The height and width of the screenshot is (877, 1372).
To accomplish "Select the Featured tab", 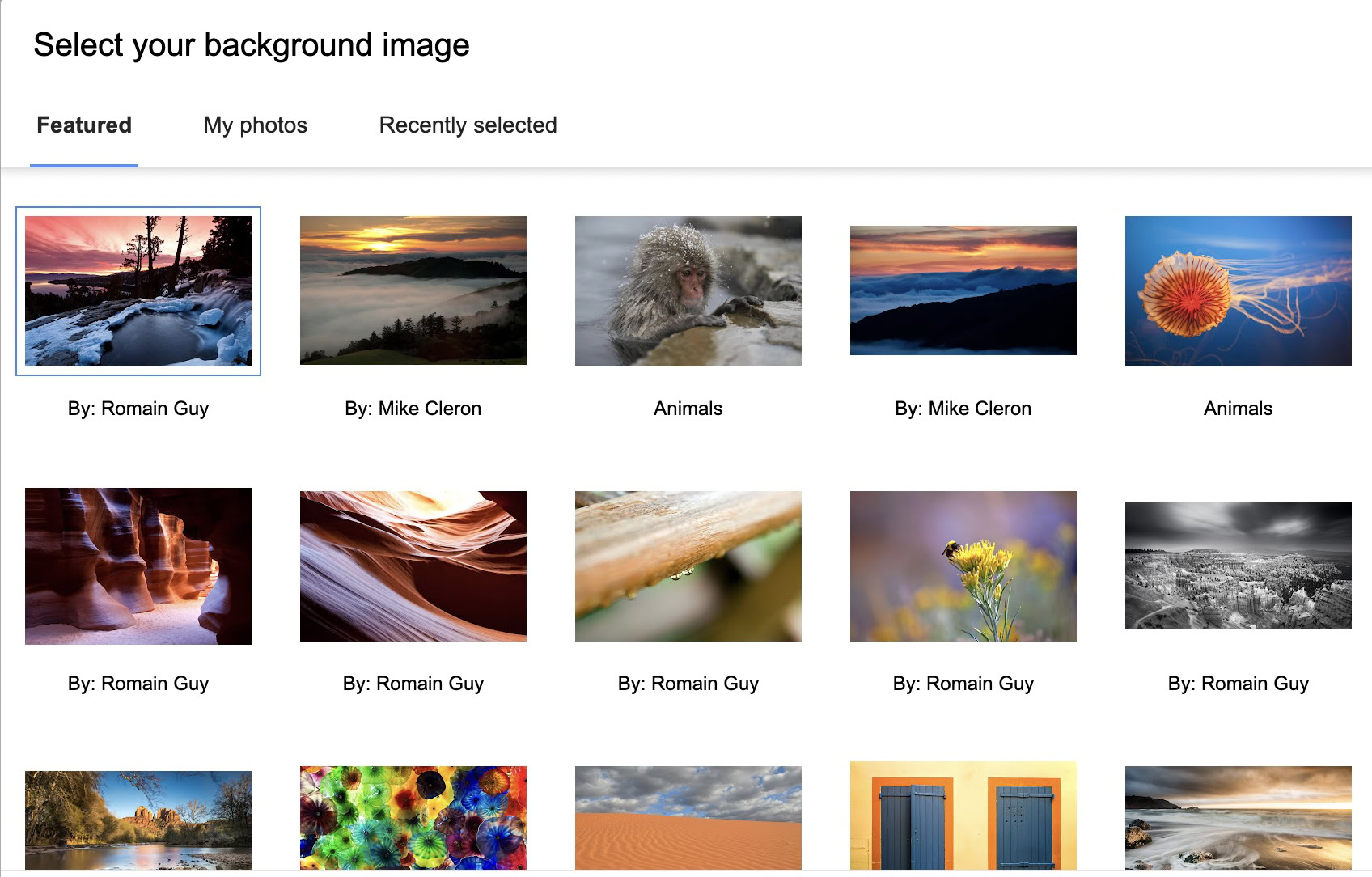I will (x=83, y=125).
